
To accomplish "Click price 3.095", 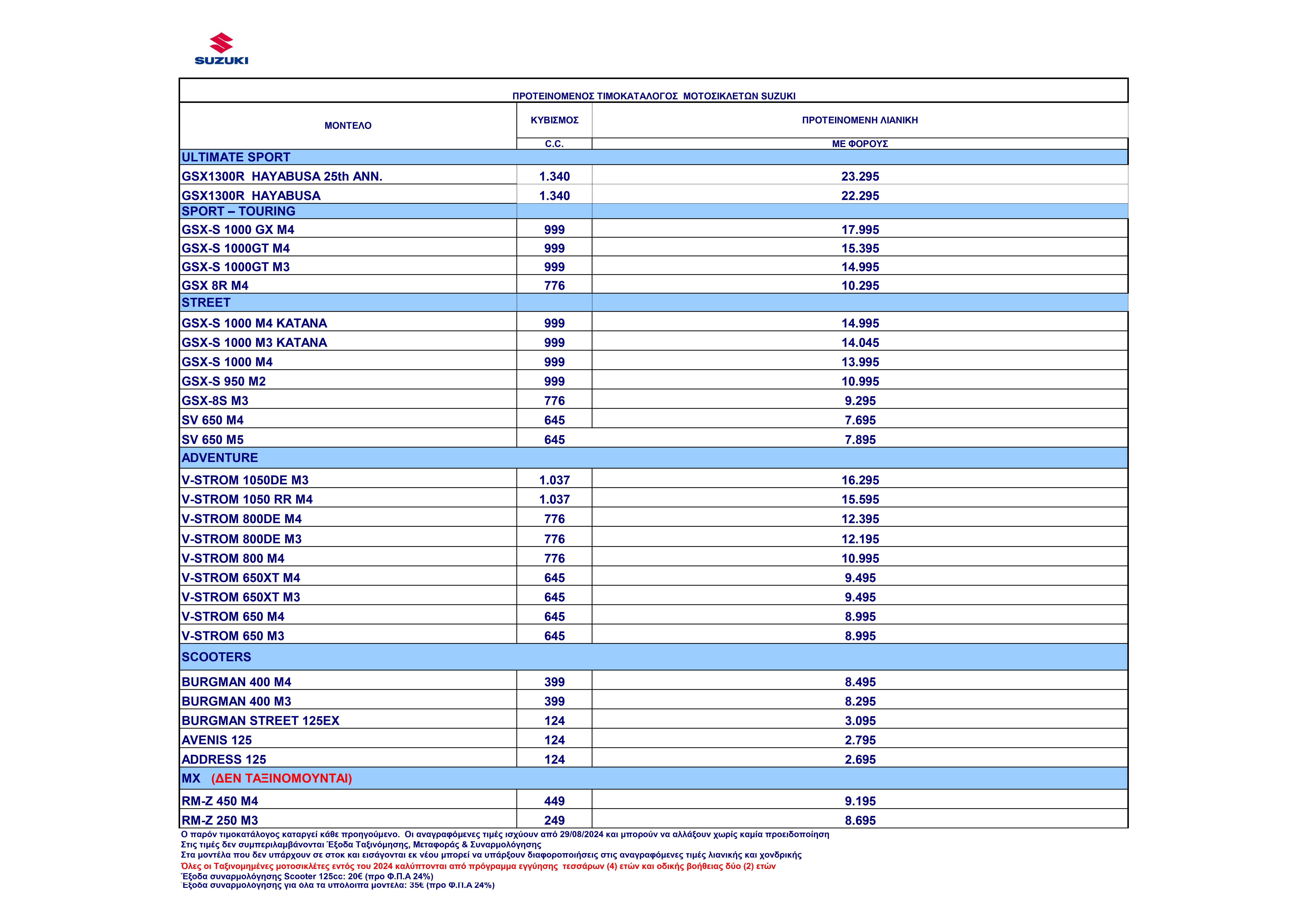I will (x=860, y=721).
